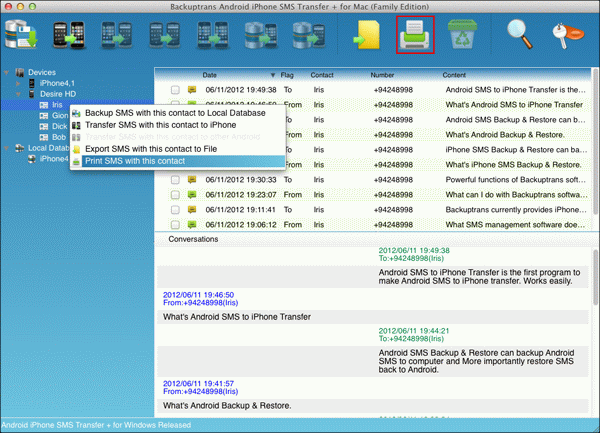Collapse the Devices tree node
Image resolution: width=600 pixels, height=433 pixels.
point(7,72)
